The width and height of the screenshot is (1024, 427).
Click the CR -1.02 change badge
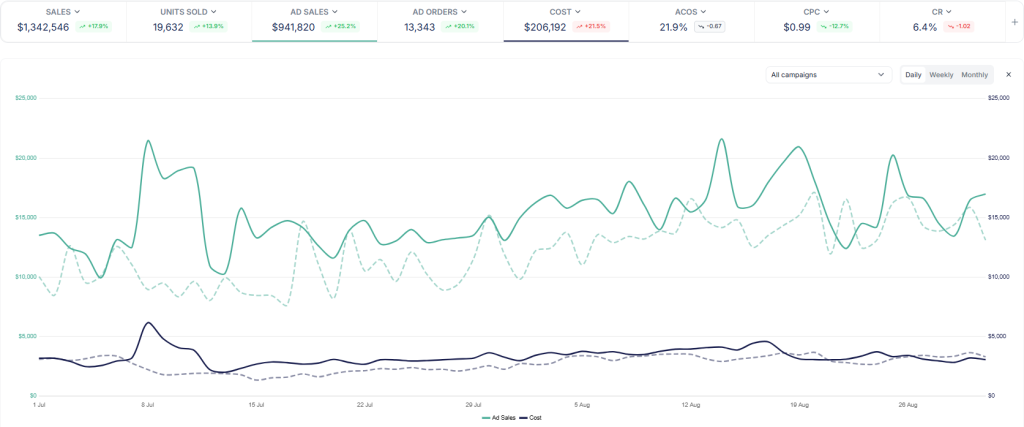point(959,27)
